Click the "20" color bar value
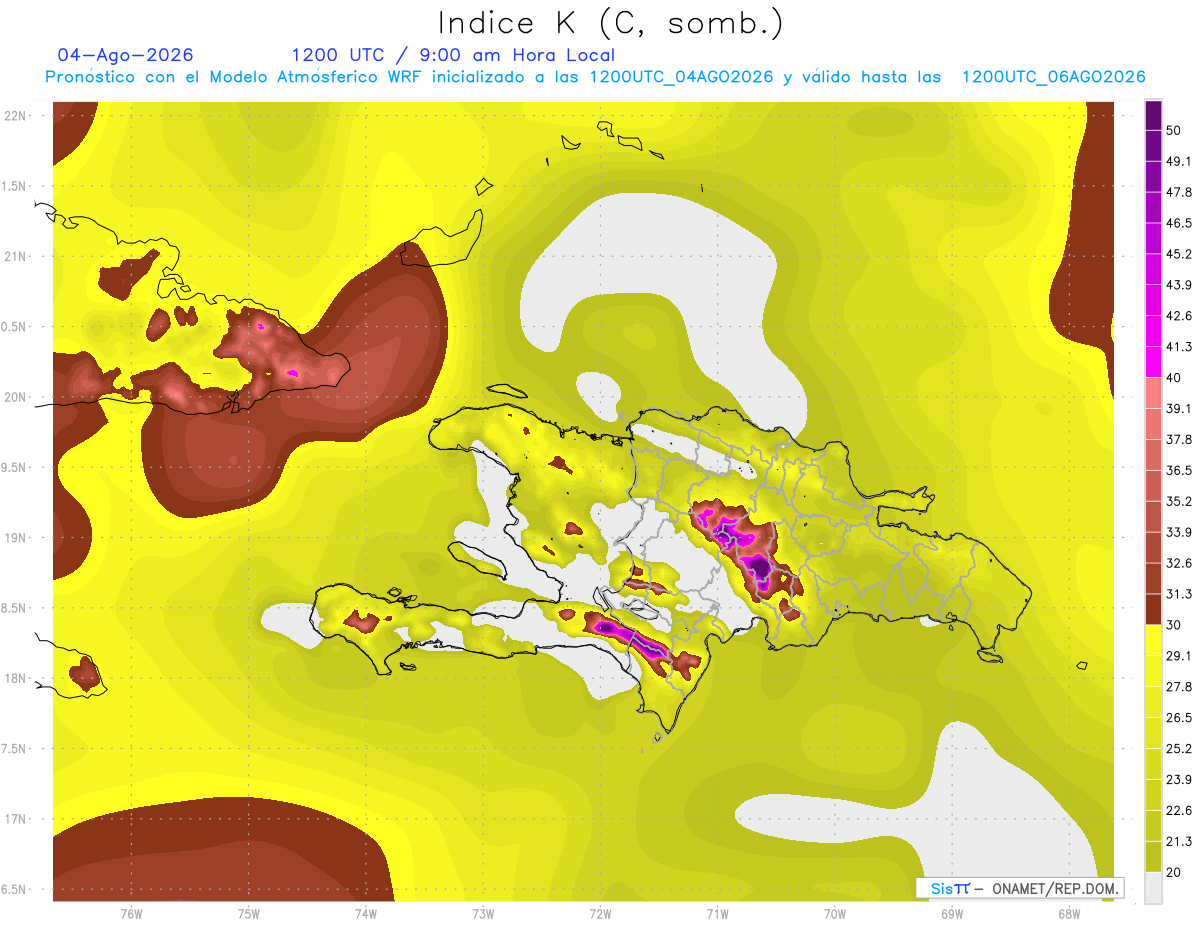The image size is (1200, 927). click(1174, 872)
